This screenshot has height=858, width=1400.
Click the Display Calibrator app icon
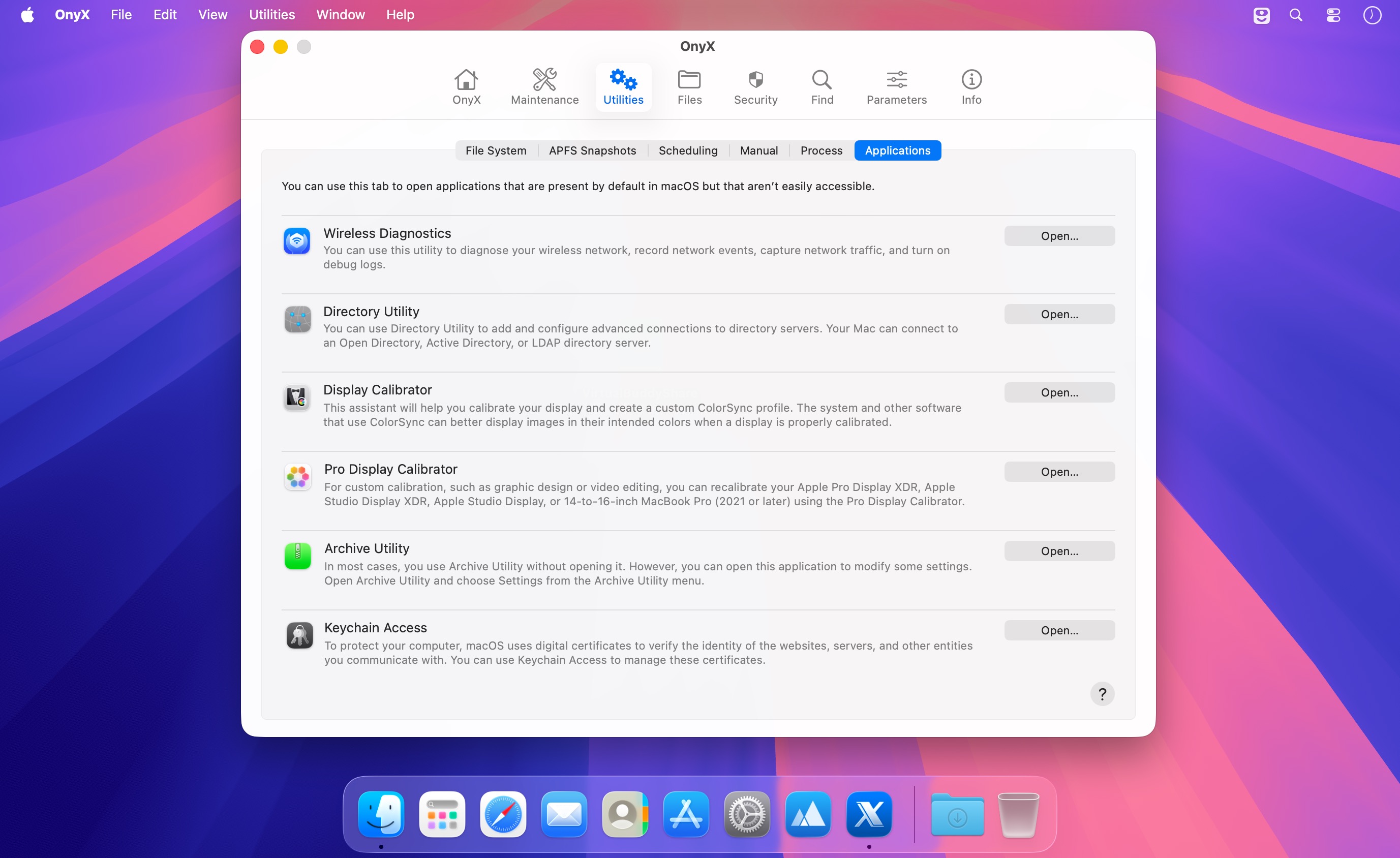(x=296, y=398)
